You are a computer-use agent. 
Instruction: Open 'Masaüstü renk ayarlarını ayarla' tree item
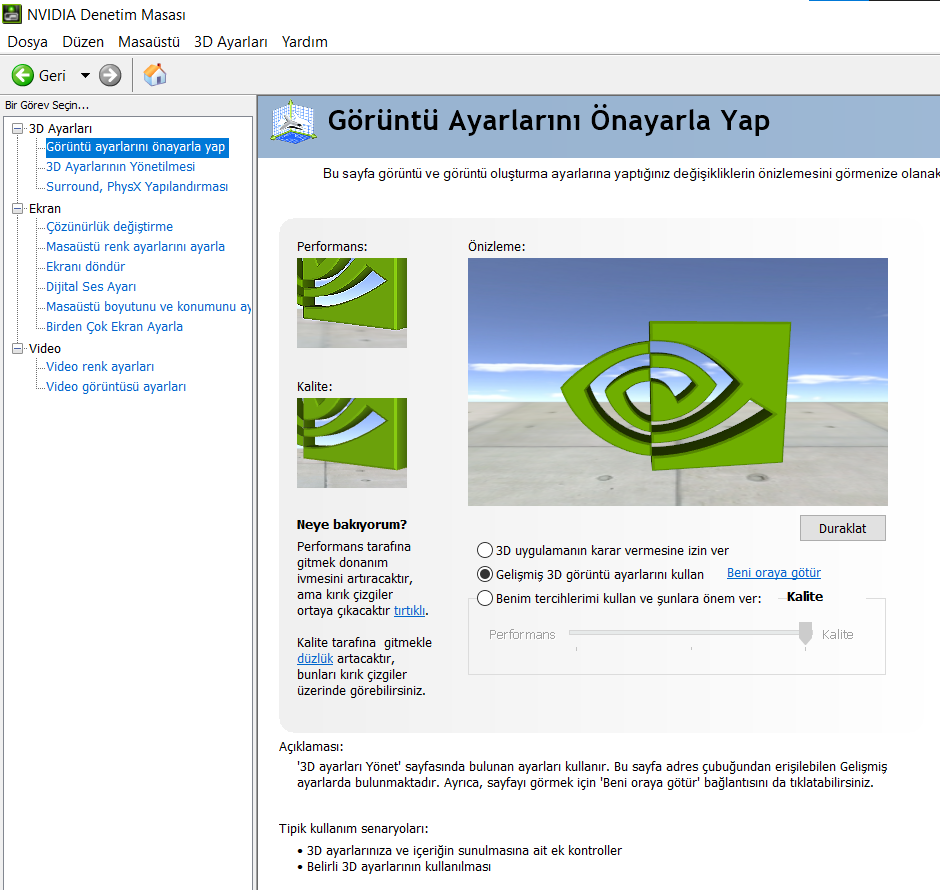coord(135,246)
